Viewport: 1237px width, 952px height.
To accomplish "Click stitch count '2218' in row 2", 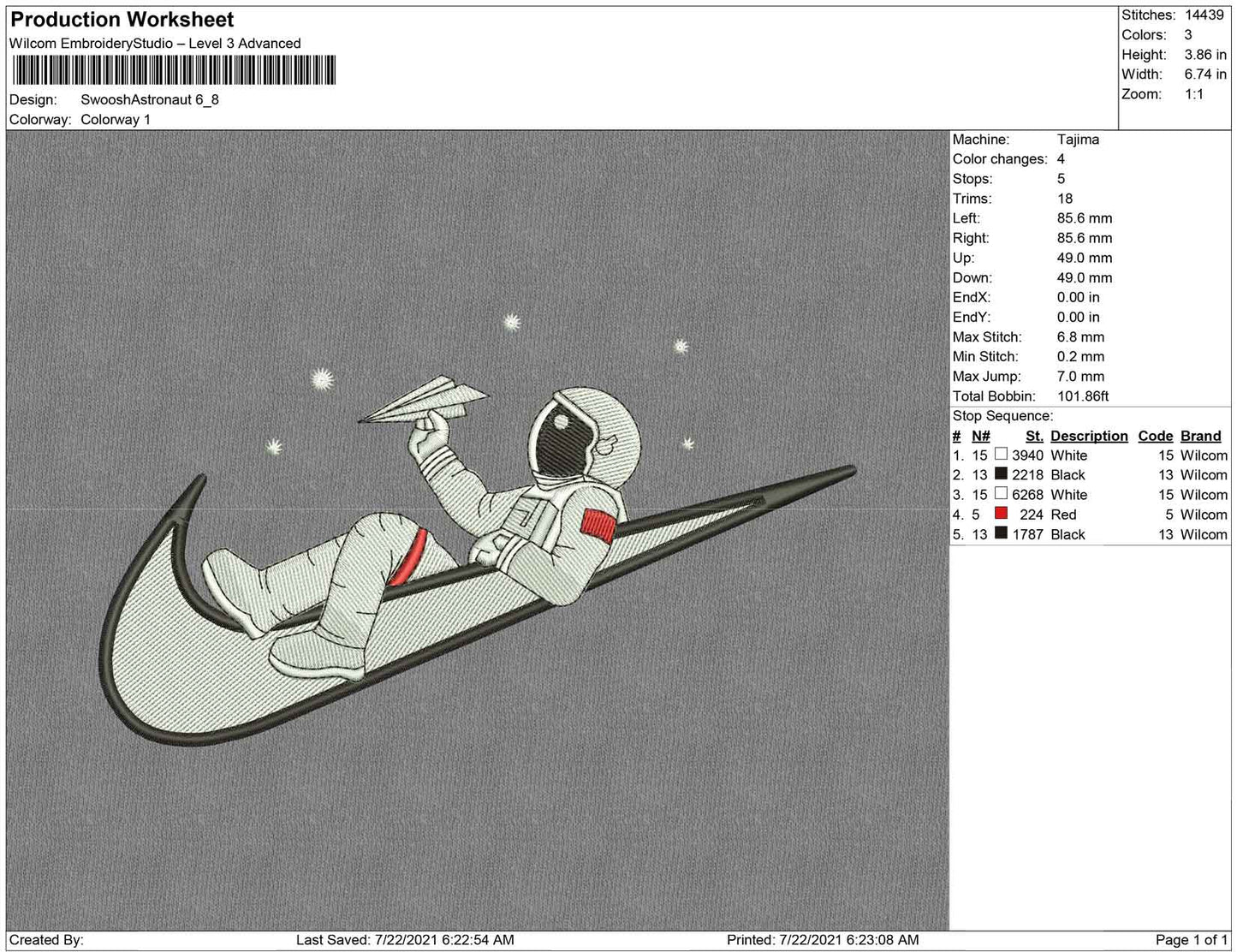I will [1027, 475].
